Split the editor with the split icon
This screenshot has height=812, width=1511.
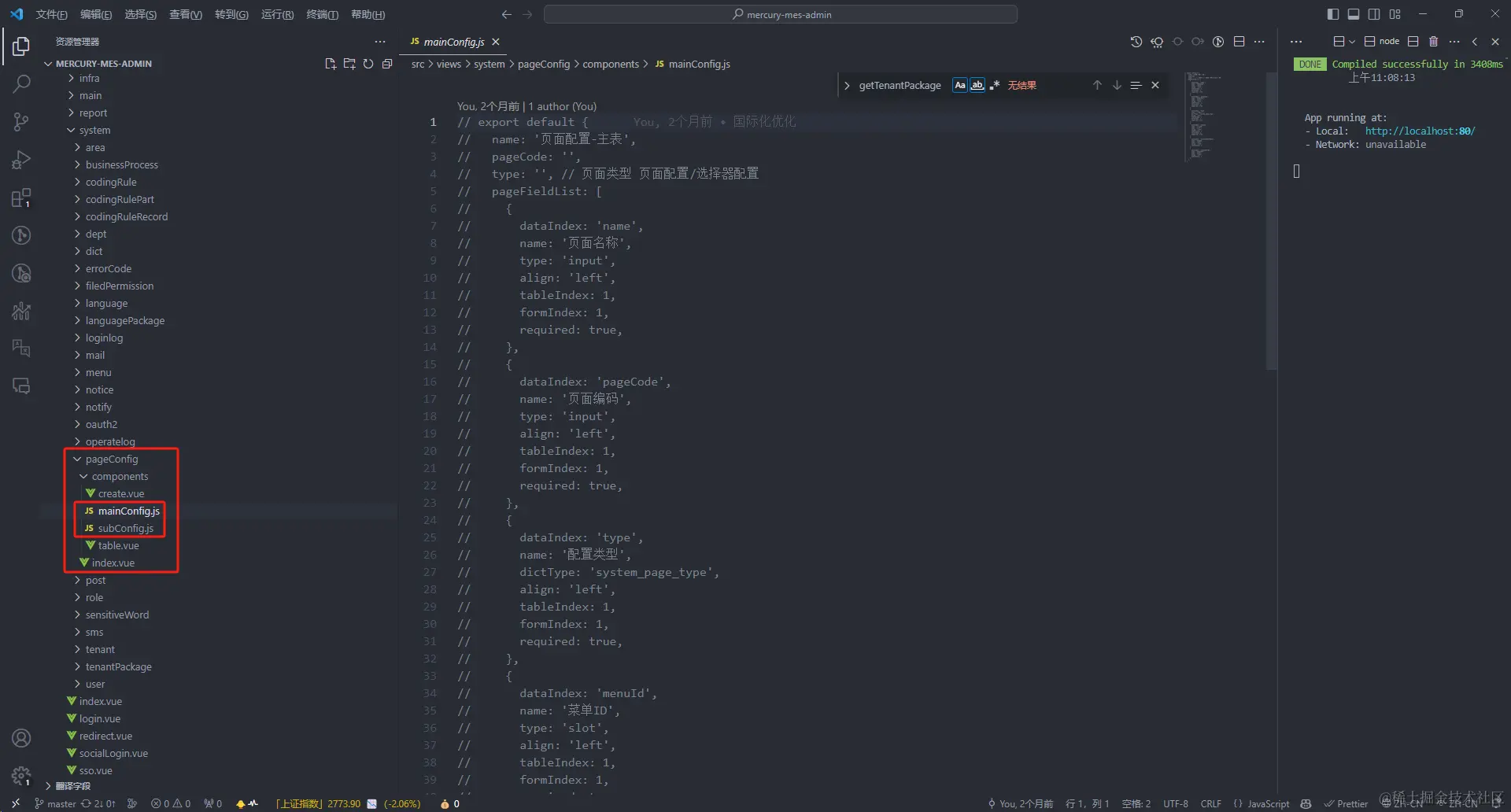[1239, 42]
